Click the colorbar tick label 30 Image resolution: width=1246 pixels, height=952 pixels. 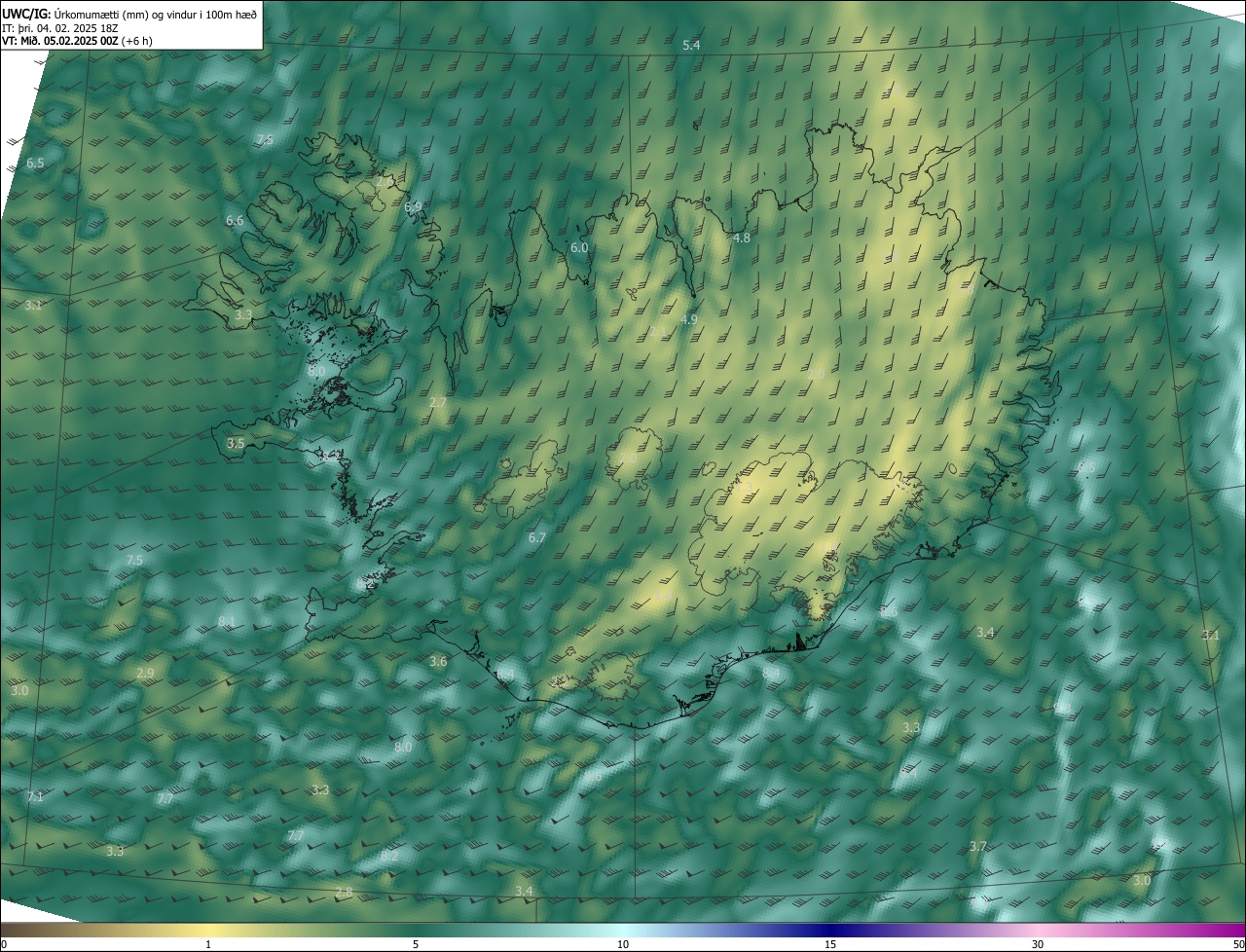[x=1038, y=944]
